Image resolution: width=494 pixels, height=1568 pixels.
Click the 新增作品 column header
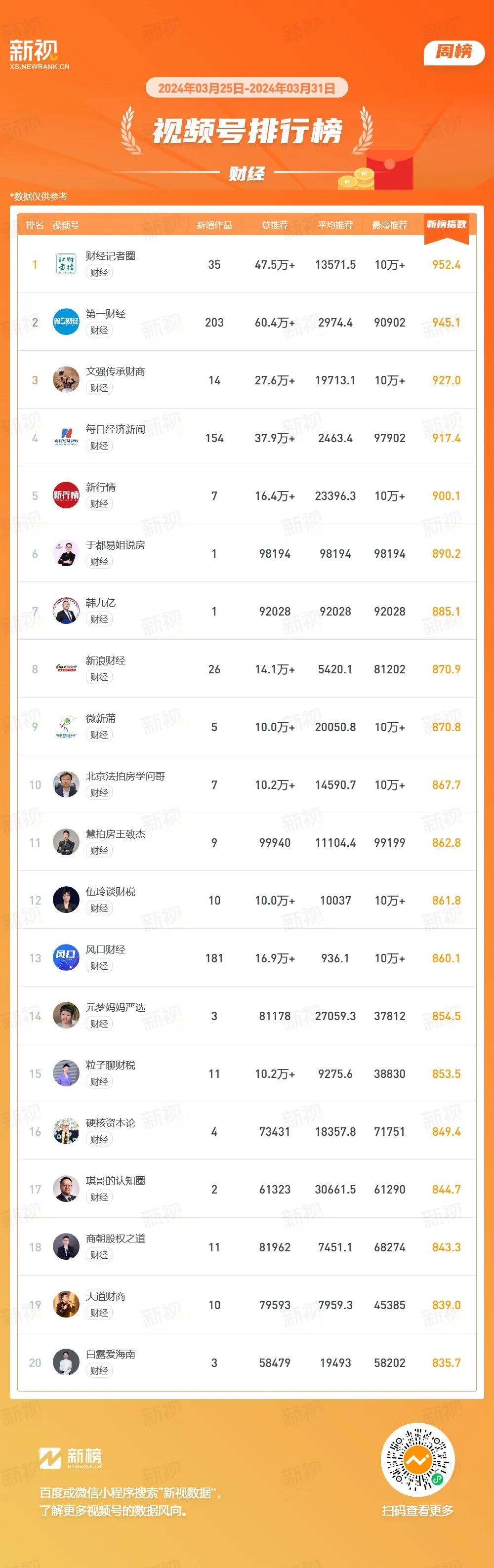click(214, 225)
